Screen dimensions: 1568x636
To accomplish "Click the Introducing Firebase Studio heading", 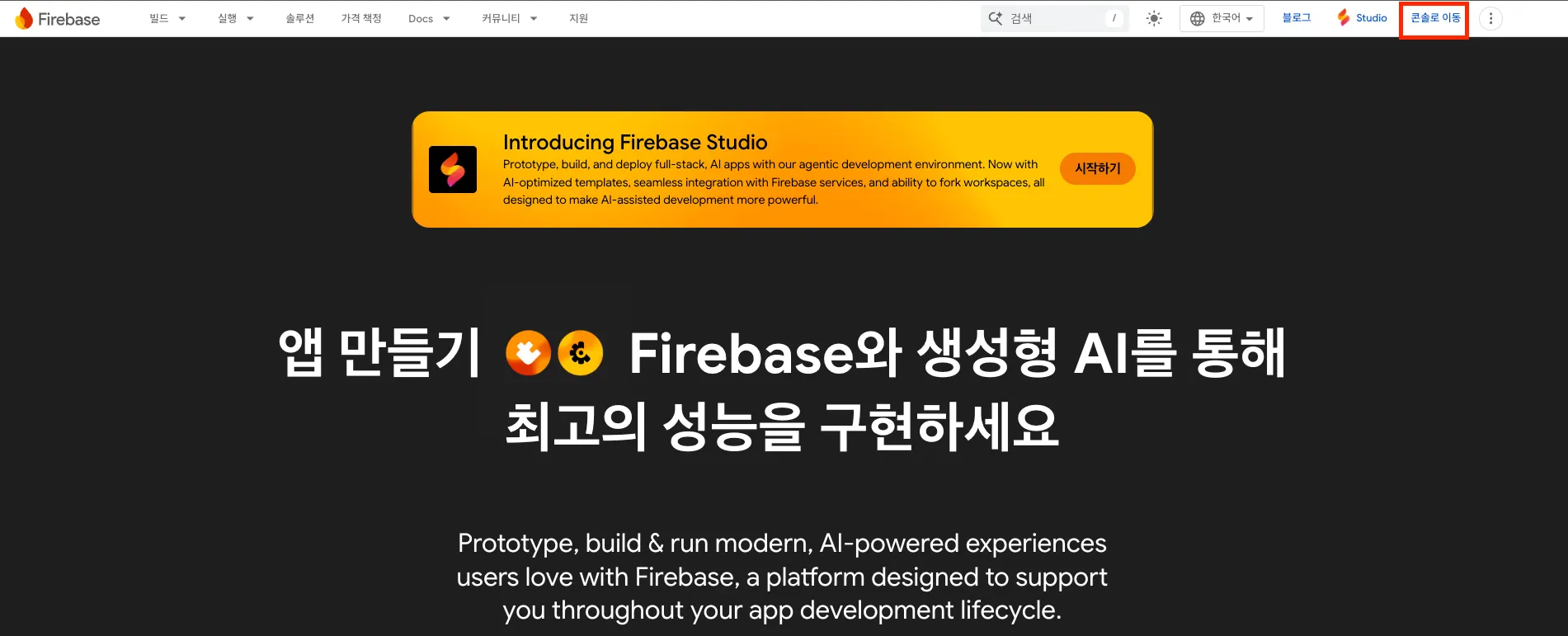I will coord(635,142).
